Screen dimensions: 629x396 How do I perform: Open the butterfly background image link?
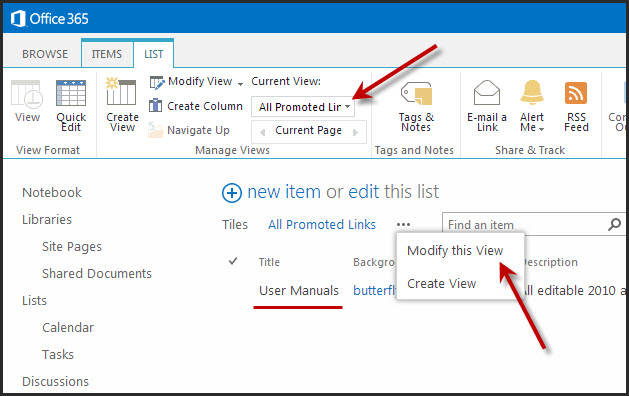374,290
